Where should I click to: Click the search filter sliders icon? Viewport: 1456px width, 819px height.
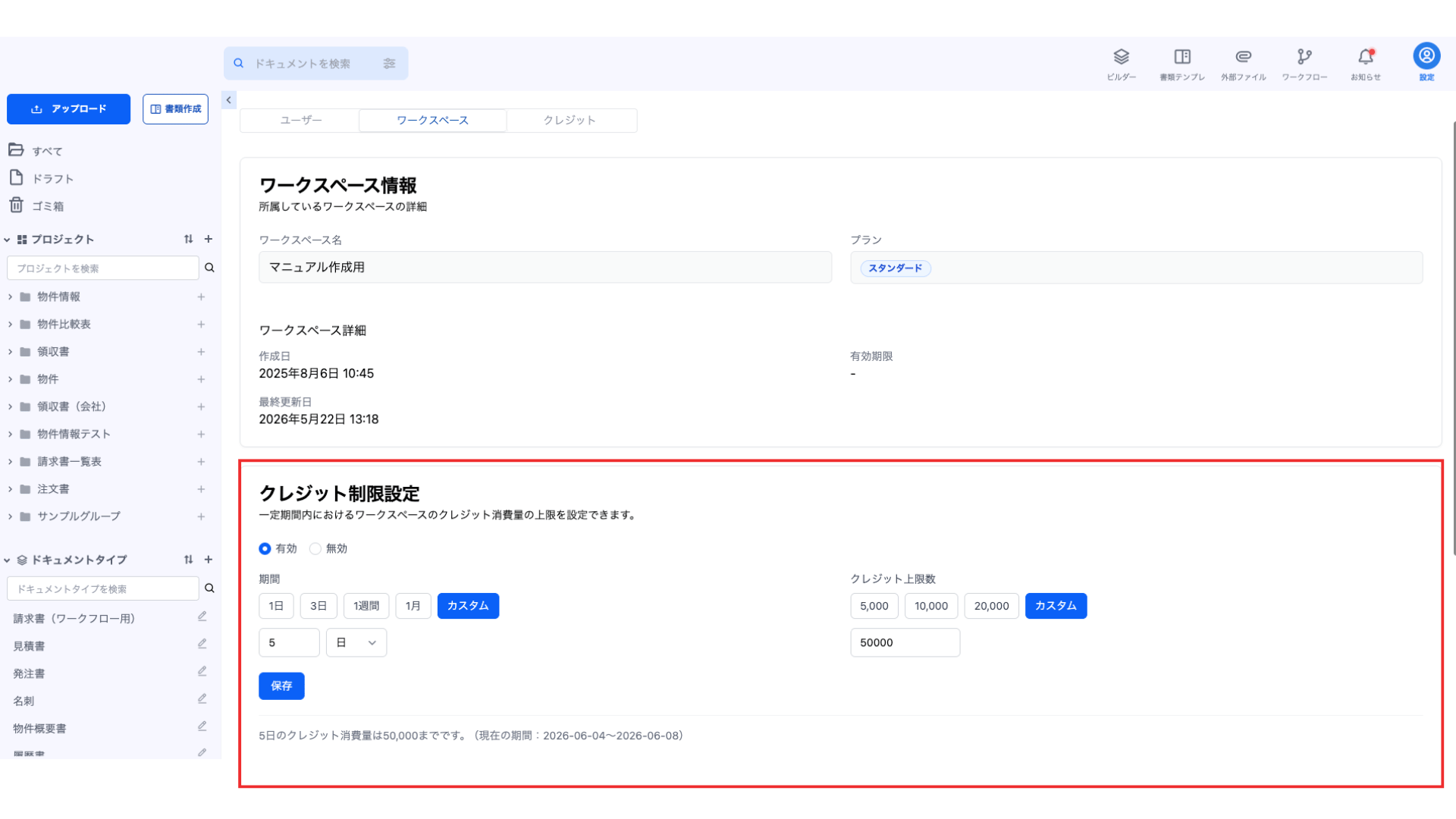point(389,64)
